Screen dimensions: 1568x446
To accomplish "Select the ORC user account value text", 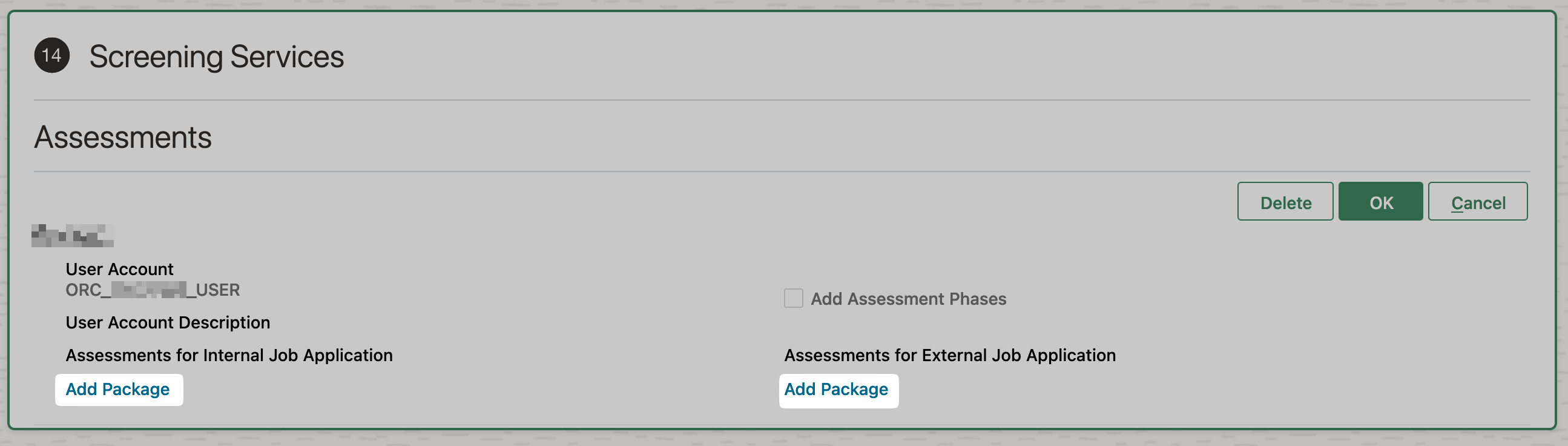I will pos(153,290).
